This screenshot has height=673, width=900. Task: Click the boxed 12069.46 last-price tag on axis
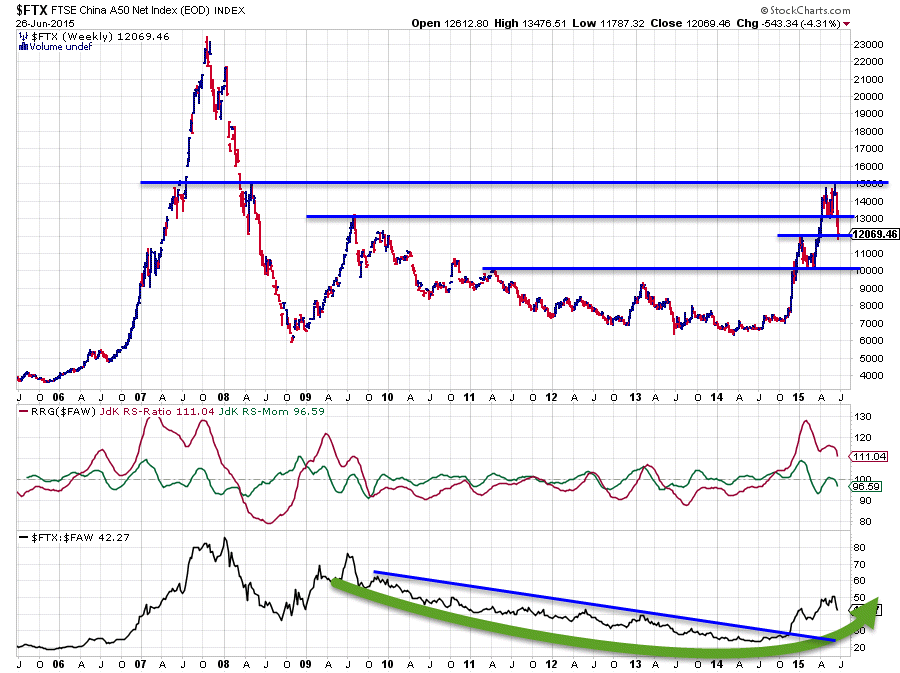pyautogui.click(x=874, y=234)
